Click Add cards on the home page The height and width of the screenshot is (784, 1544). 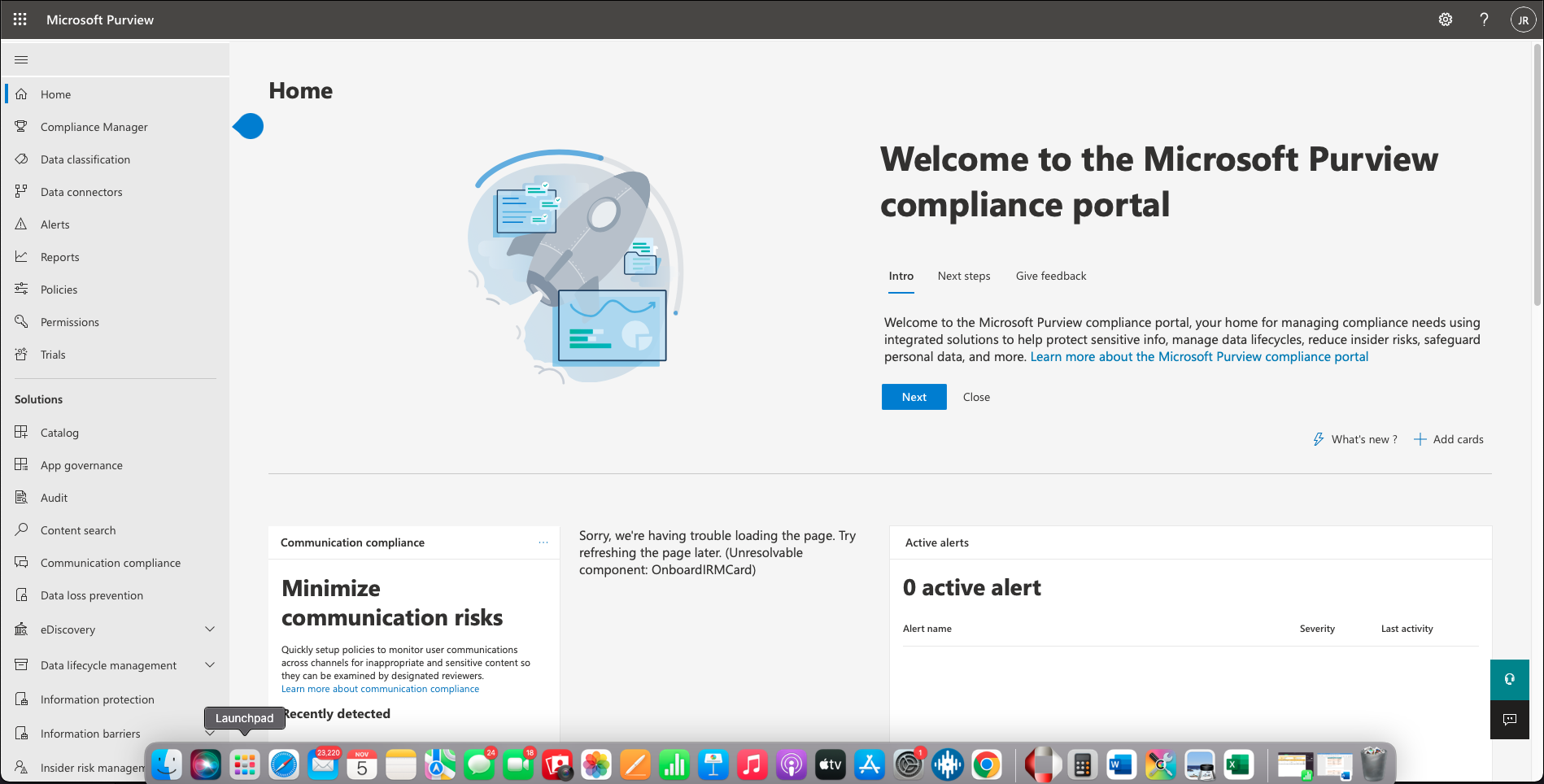point(1449,439)
